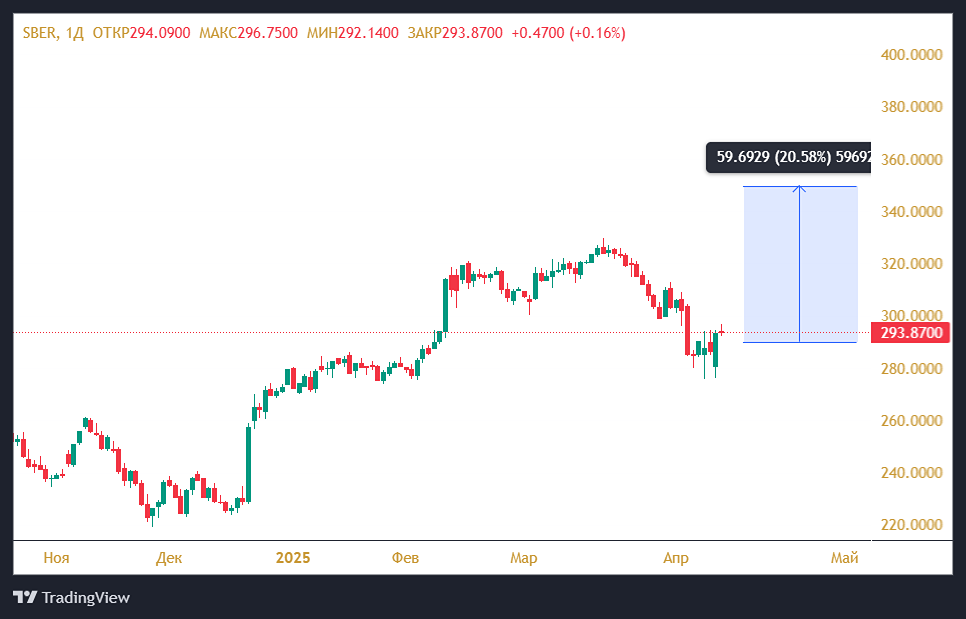Click the МАКС 296.7500 high value

(249, 33)
